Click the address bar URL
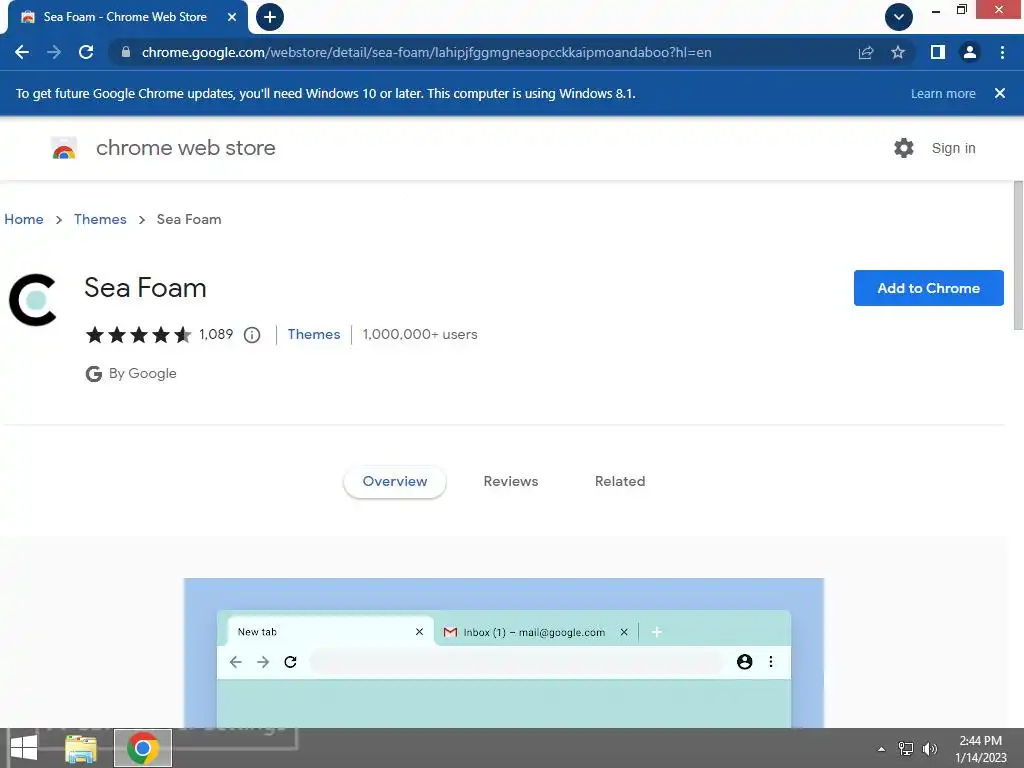The width and height of the screenshot is (1024, 768). 426,52
